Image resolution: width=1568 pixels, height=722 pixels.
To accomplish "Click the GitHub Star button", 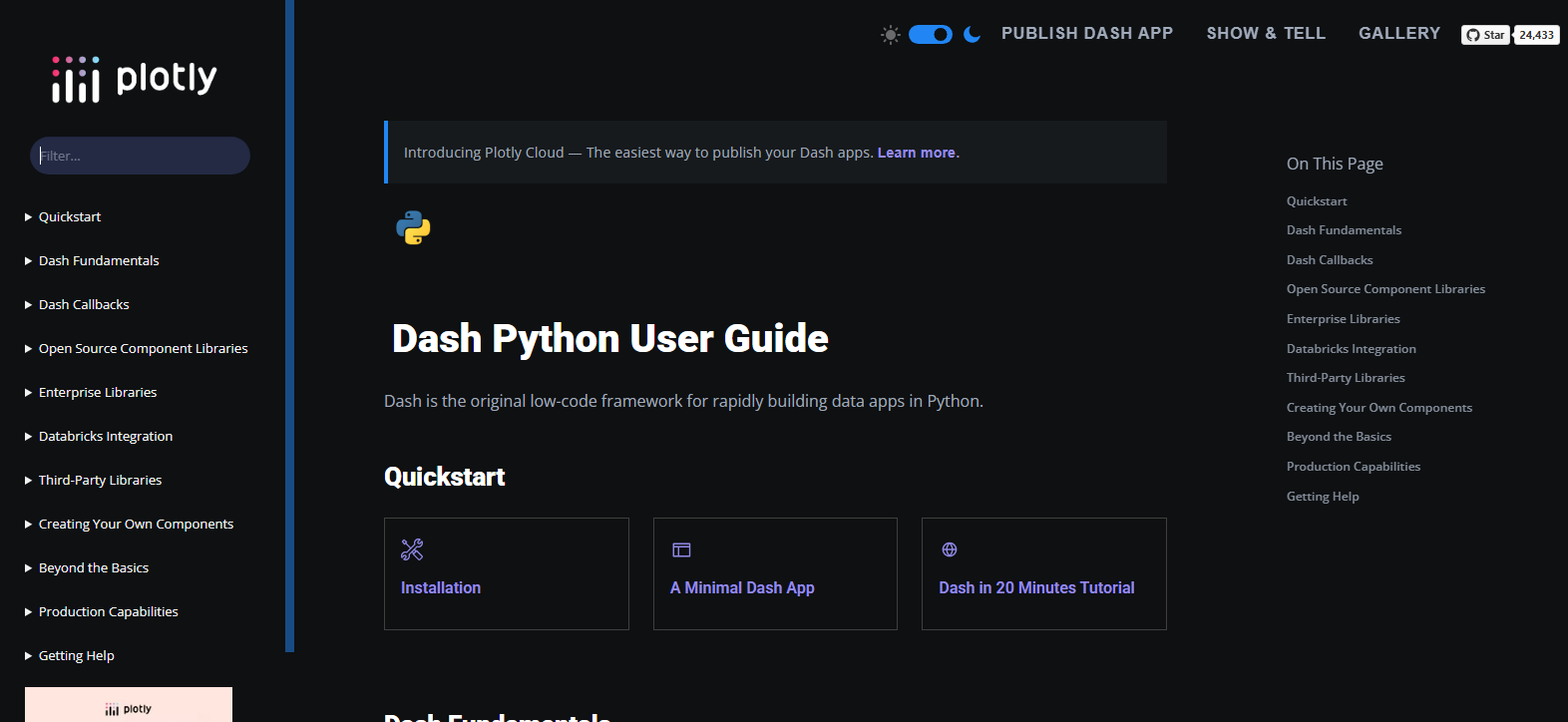I will [x=1485, y=35].
